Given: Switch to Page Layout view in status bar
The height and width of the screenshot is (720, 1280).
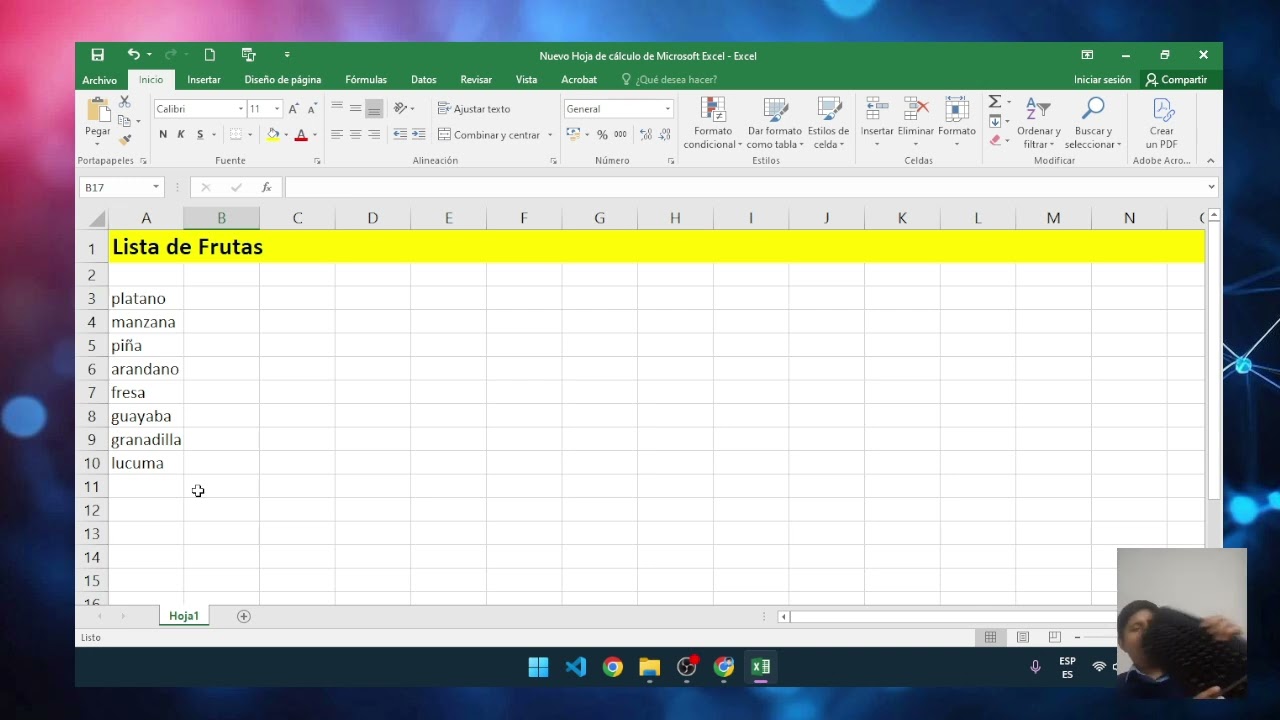Looking at the screenshot, I should point(1022,637).
